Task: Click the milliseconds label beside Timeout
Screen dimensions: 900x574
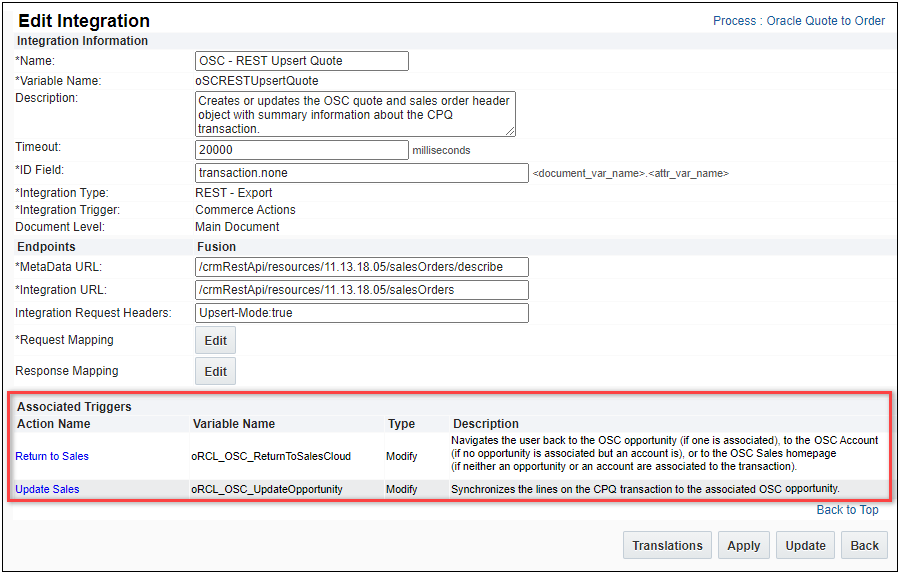Action: click(441, 150)
